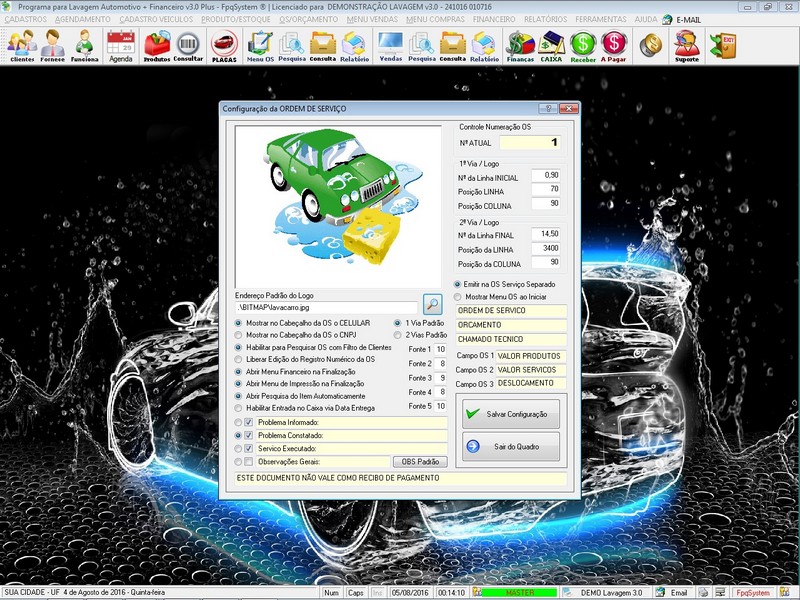Image resolution: width=800 pixels, height=600 pixels.
Task: Click Relatório icon beside Finanças
Action: pyautogui.click(x=484, y=46)
